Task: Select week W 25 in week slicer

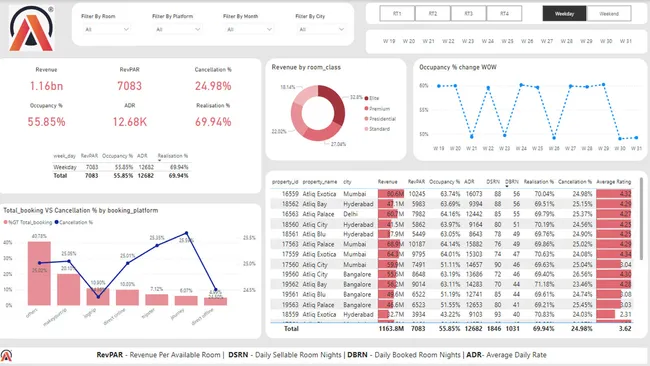Action: pyautogui.click(x=507, y=41)
